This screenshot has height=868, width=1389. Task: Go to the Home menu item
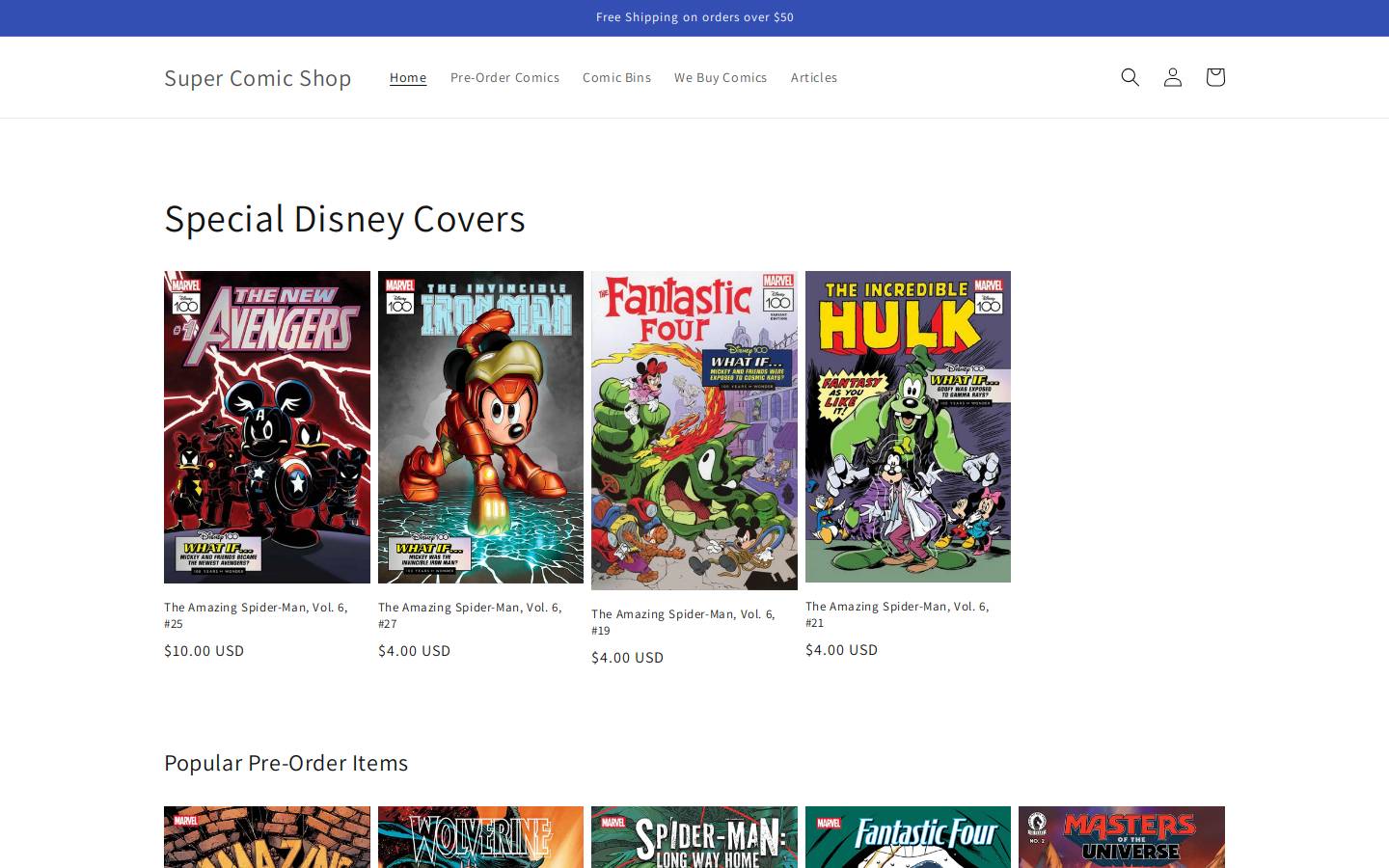click(408, 77)
